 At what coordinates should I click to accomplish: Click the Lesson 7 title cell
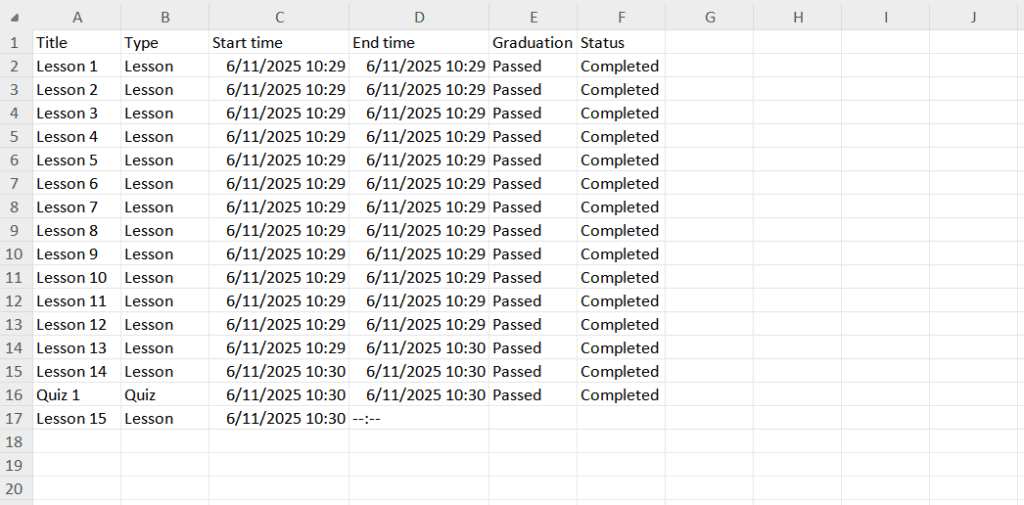tap(77, 207)
